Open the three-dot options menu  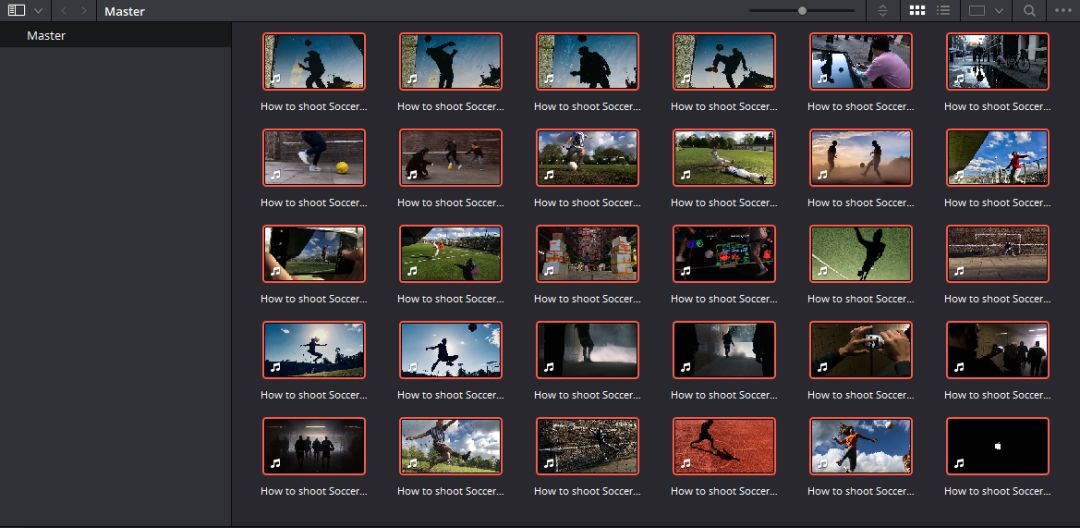click(1063, 10)
